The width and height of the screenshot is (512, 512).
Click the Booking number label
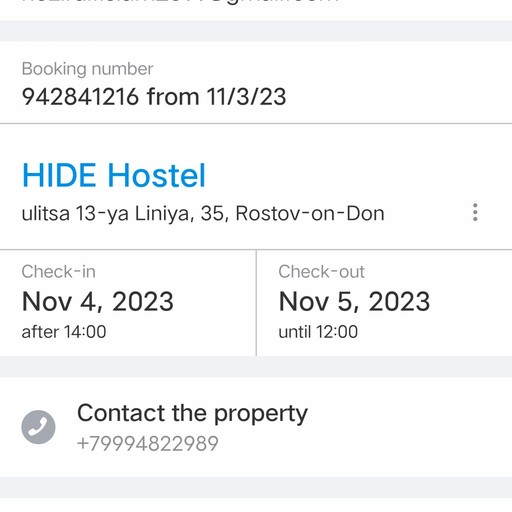[87, 69]
